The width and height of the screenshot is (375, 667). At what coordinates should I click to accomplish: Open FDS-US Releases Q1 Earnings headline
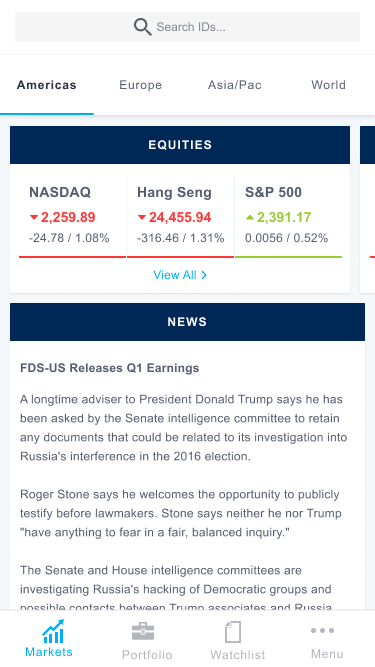(x=110, y=368)
